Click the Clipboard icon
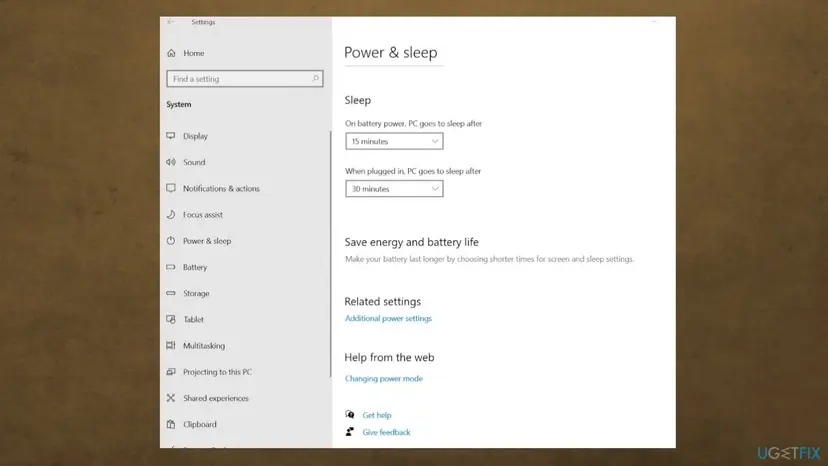 coord(171,424)
